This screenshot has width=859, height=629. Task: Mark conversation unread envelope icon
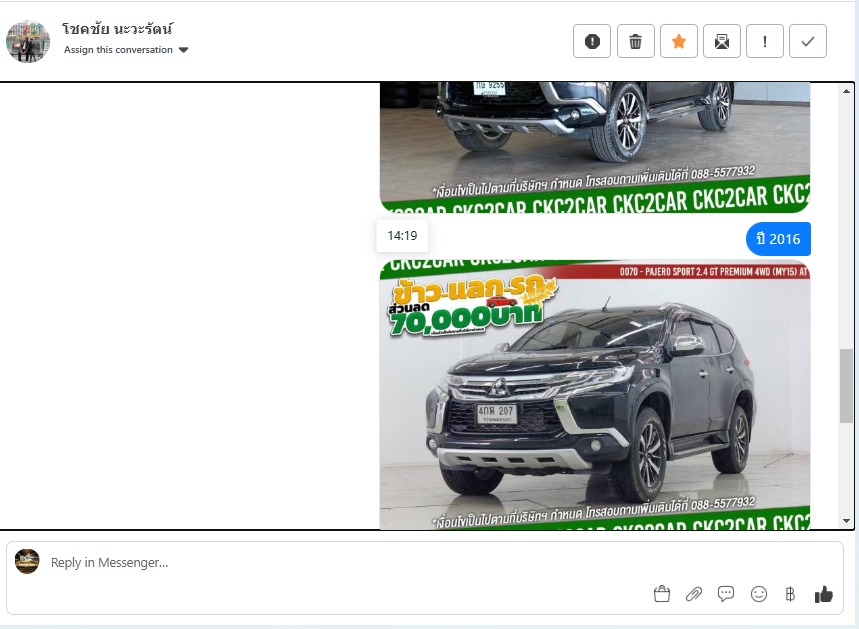(722, 41)
